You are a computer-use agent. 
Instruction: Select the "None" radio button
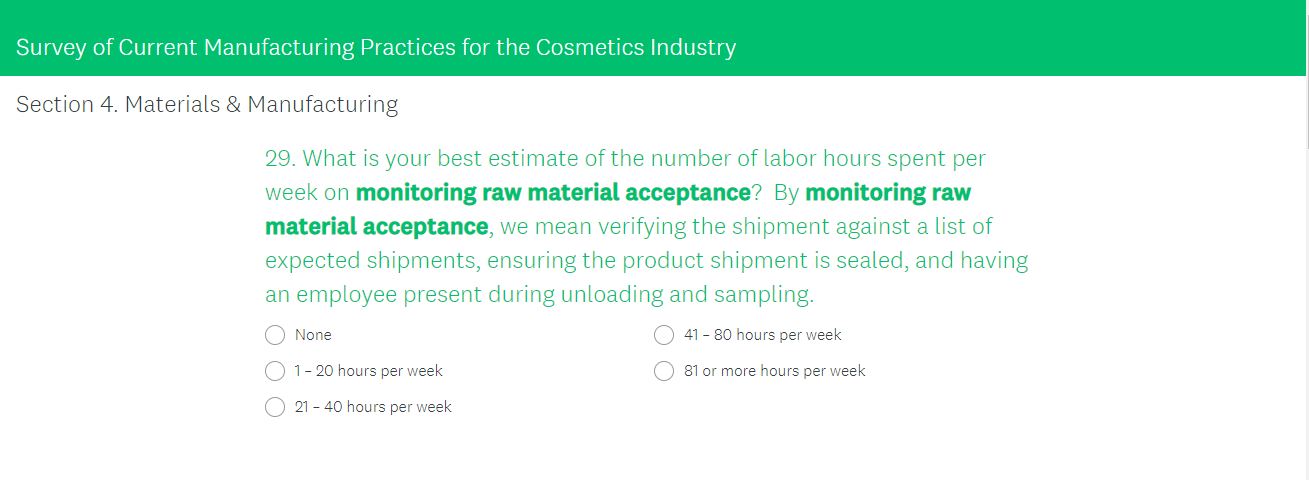[275, 335]
